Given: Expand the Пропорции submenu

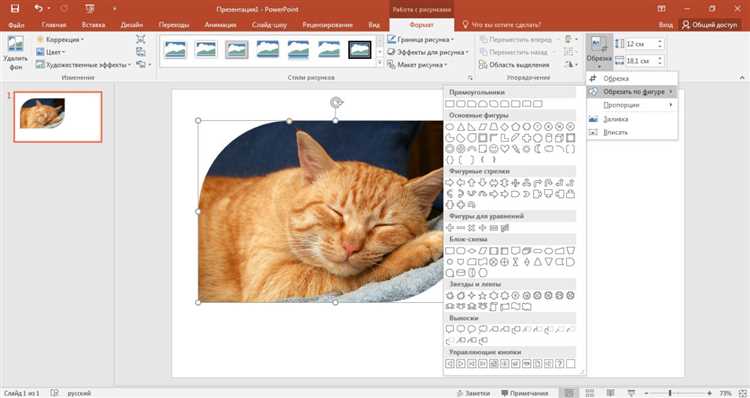Looking at the screenshot, I should pyautogui.click(x=632, y=105).
